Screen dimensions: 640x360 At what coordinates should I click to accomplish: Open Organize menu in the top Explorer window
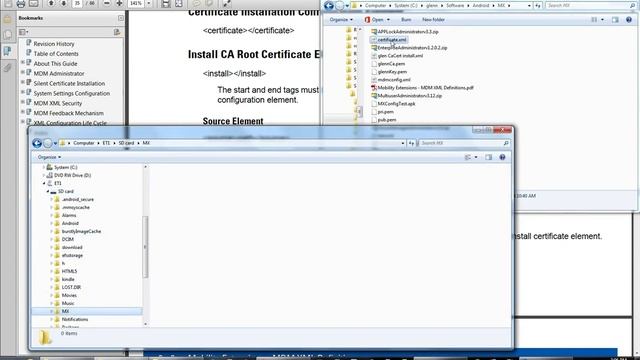click(341, 20)
